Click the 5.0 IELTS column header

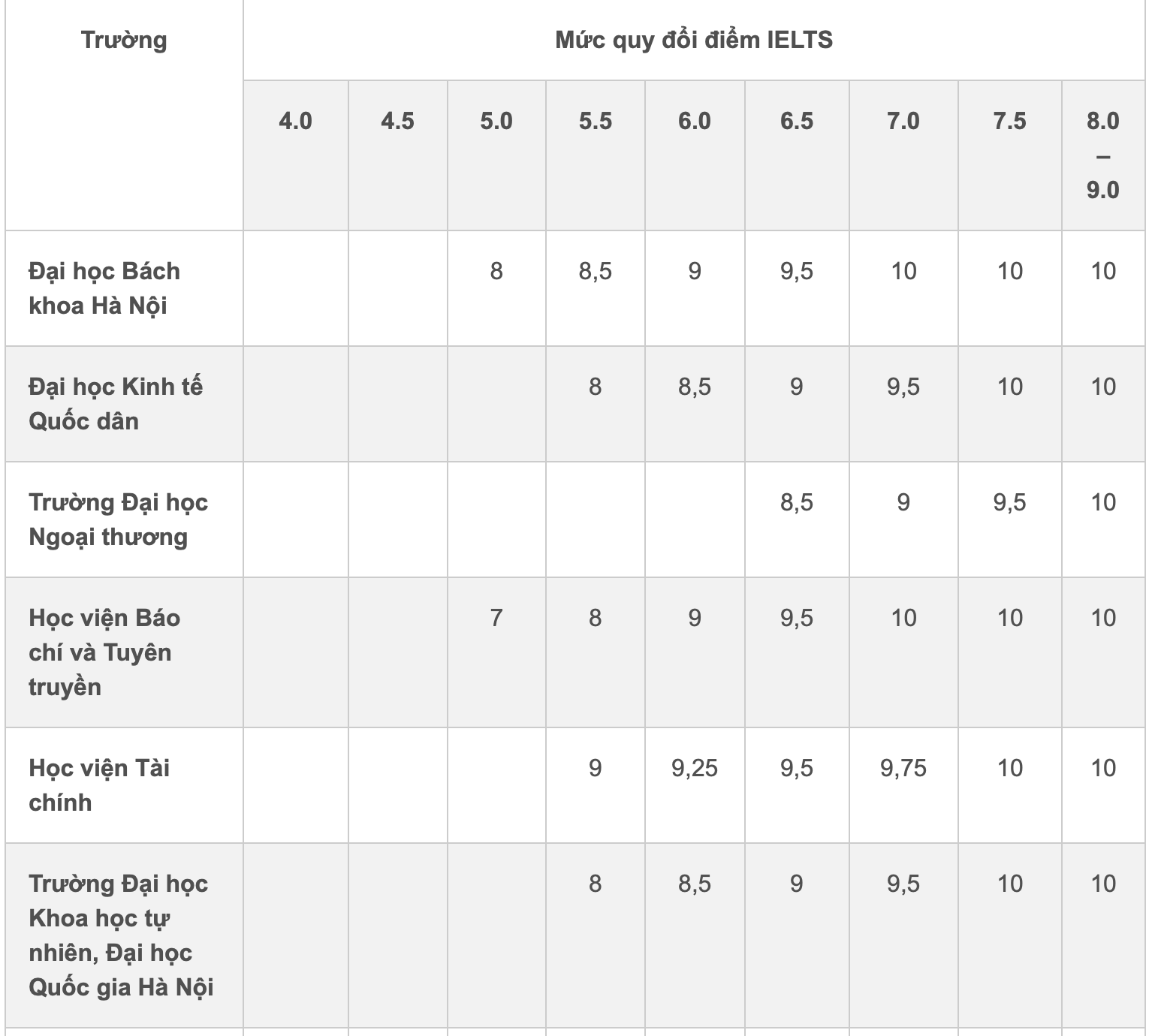pyautogui.click(x=496, y=121)
